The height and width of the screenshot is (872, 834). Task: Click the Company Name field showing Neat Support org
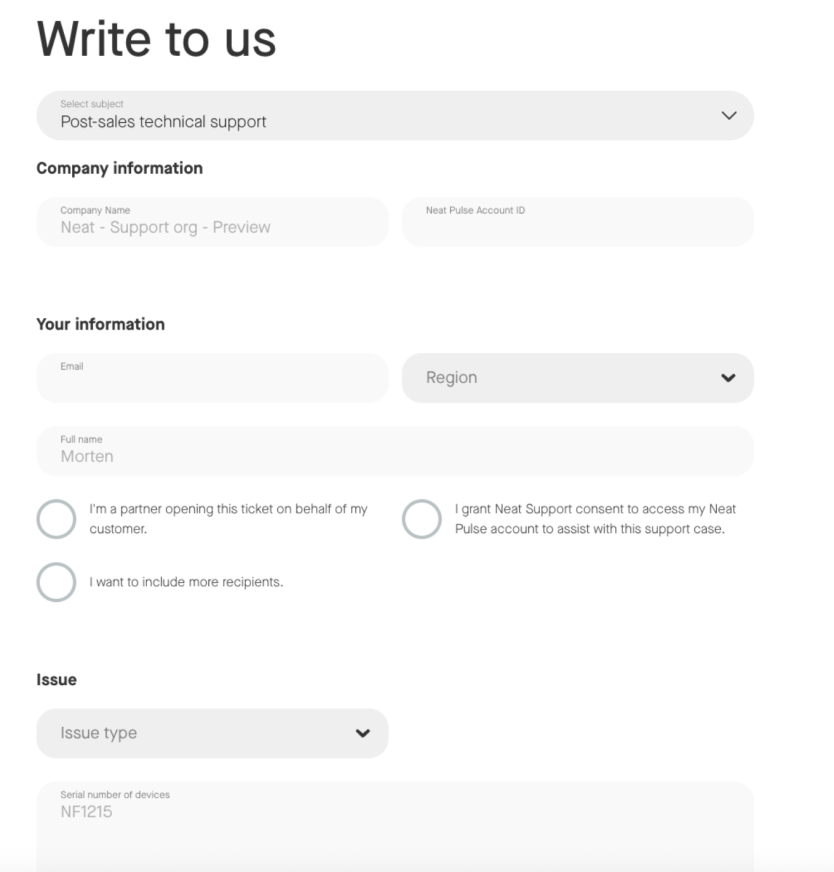[212, 221]
